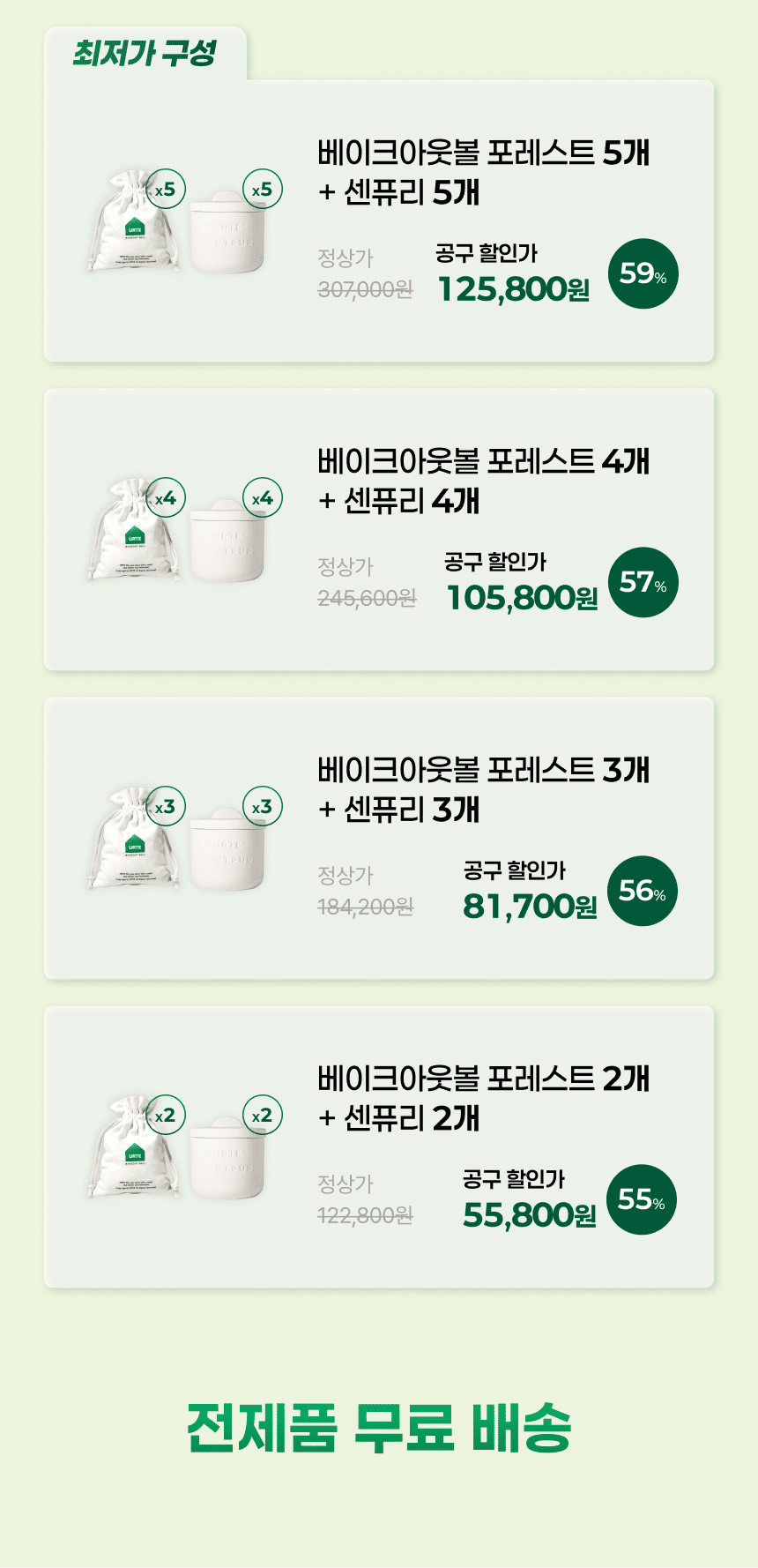Click the 56% discount badge
The width and height of the screenshot is (758, 1568).
pyautogui.click(x=643, y=891)
